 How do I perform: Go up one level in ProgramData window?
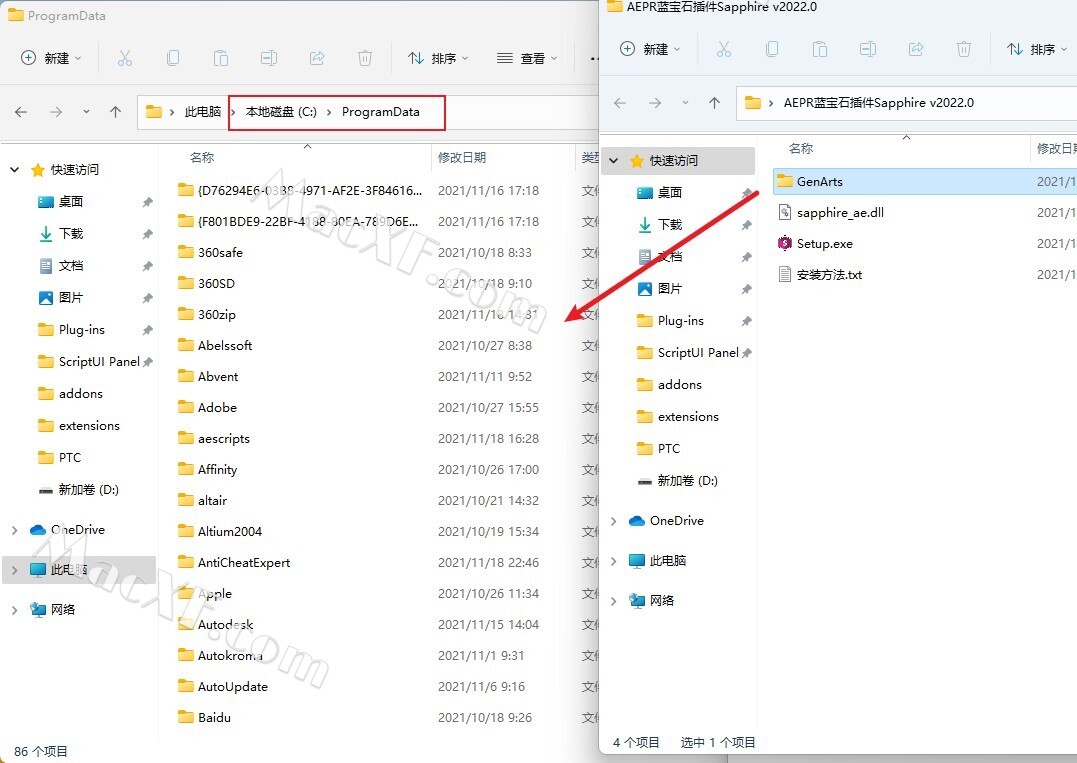115,112
